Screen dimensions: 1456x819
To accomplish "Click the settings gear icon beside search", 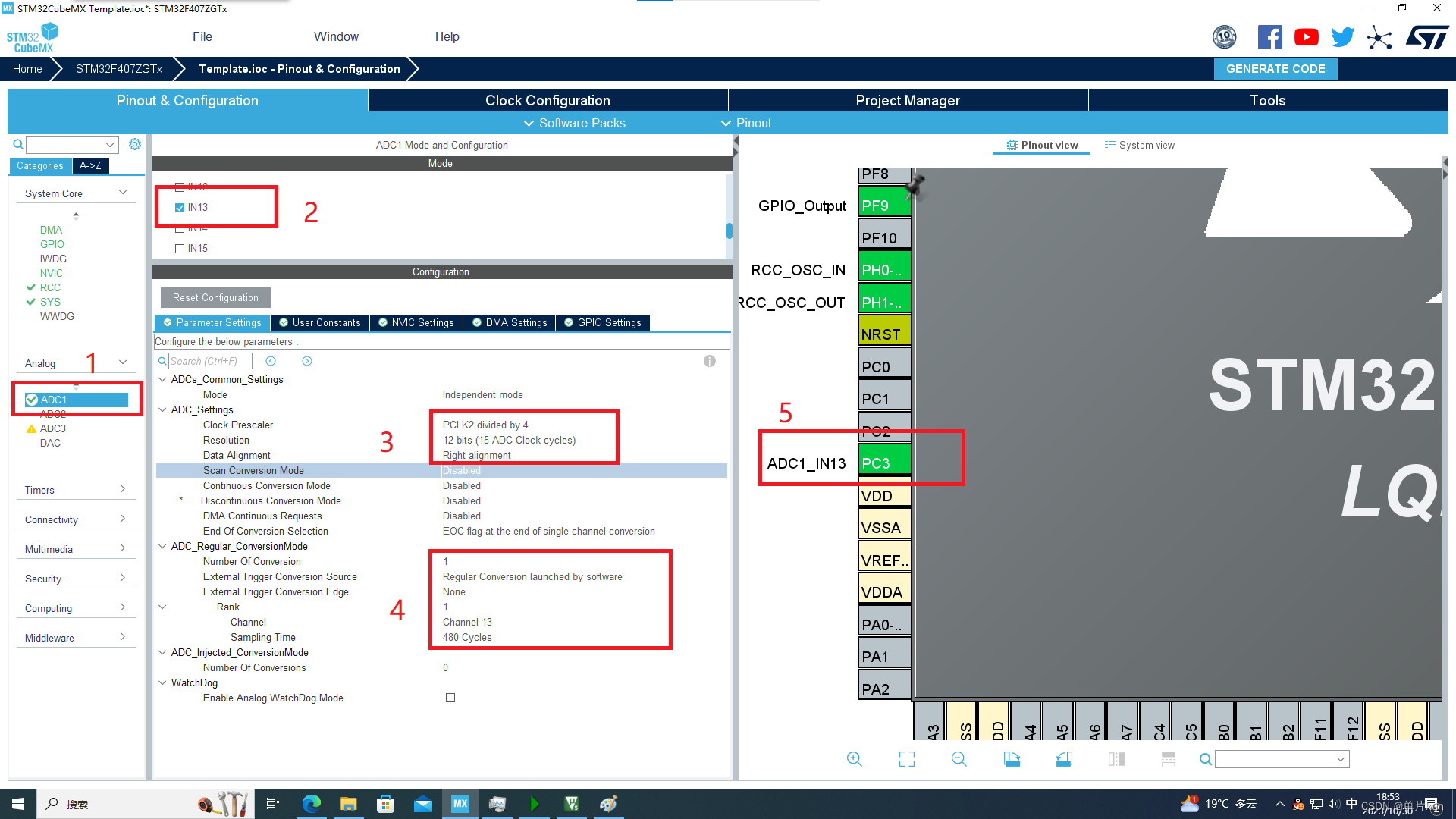I will pos(135,144).
